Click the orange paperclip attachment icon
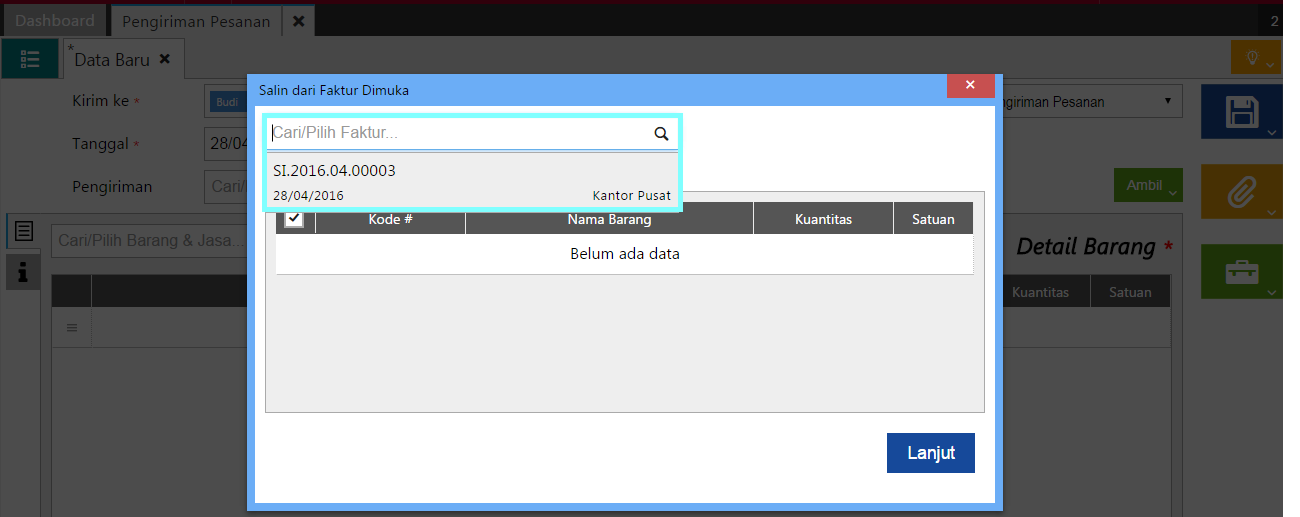The width and height of the screenshot is (1300, 517). (x=1241, y=191)
